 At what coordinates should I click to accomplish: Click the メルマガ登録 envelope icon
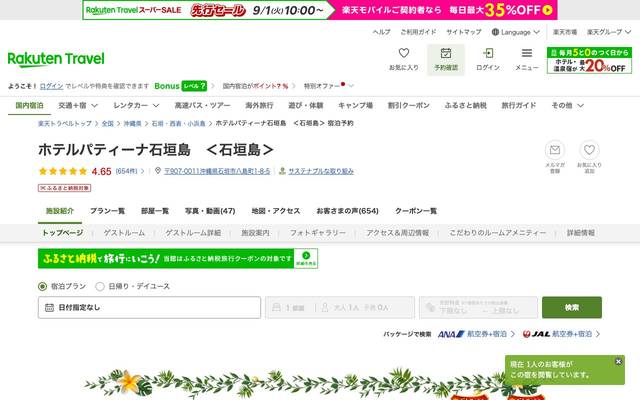tap(555, 150)
